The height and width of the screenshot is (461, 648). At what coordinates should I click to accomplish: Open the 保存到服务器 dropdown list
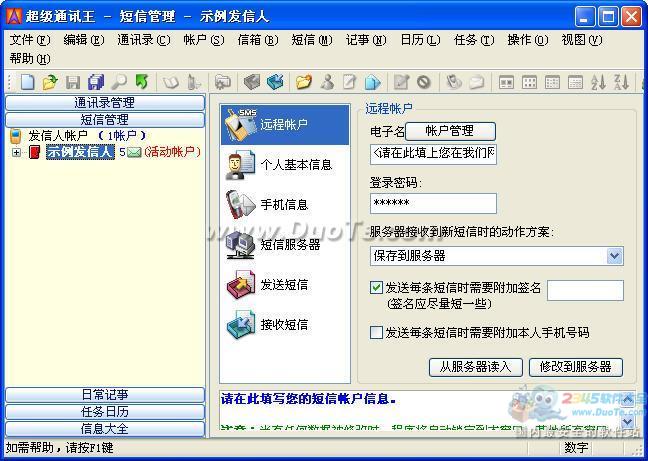coord(615,256)
